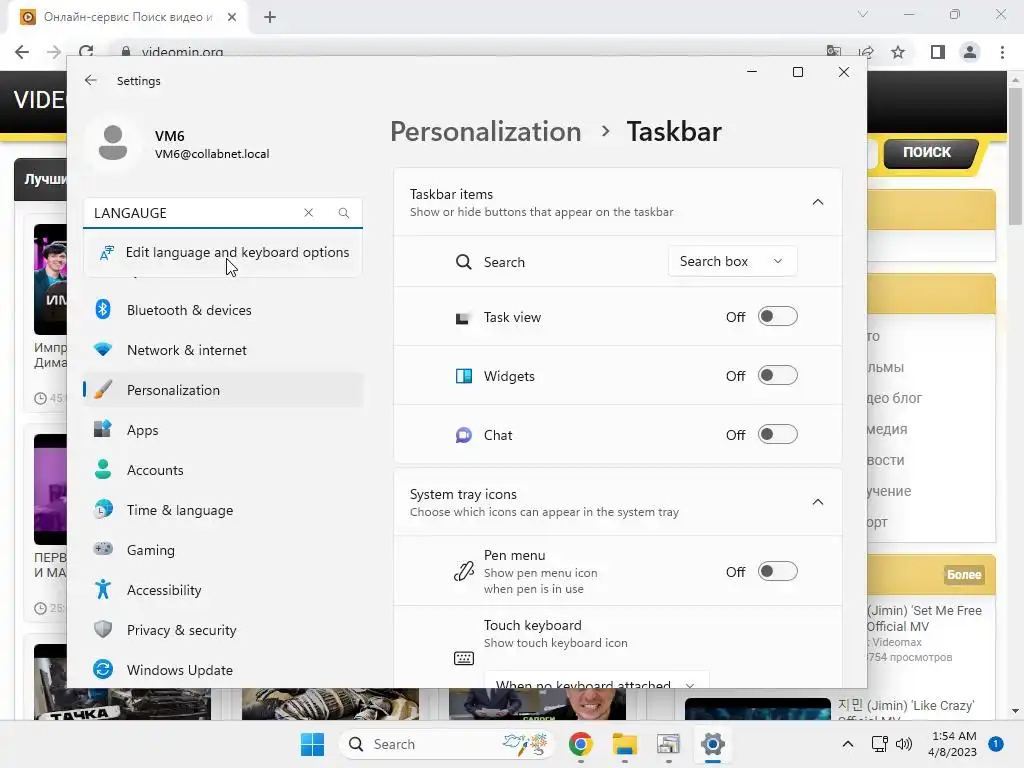Click the Widgets icon
Image resolution: width=1024 pixels, height=768 pixels.
pos(464,376)
